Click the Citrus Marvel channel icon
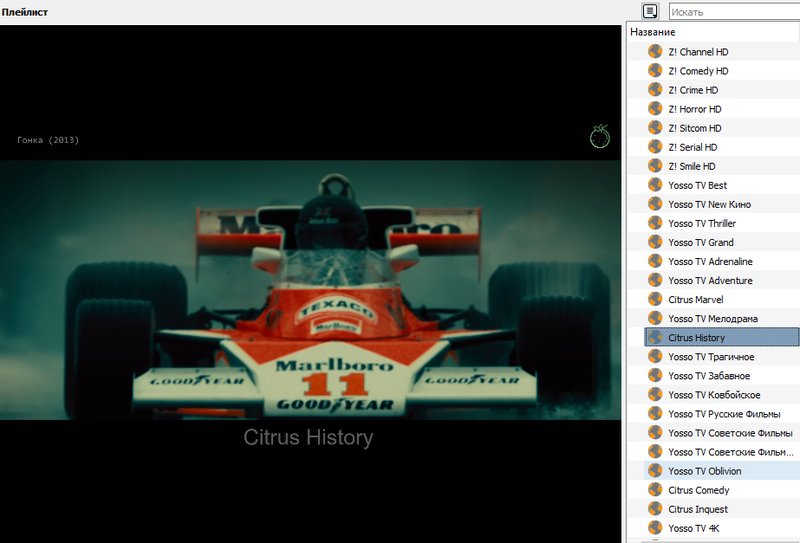 (x=655, y=299)
